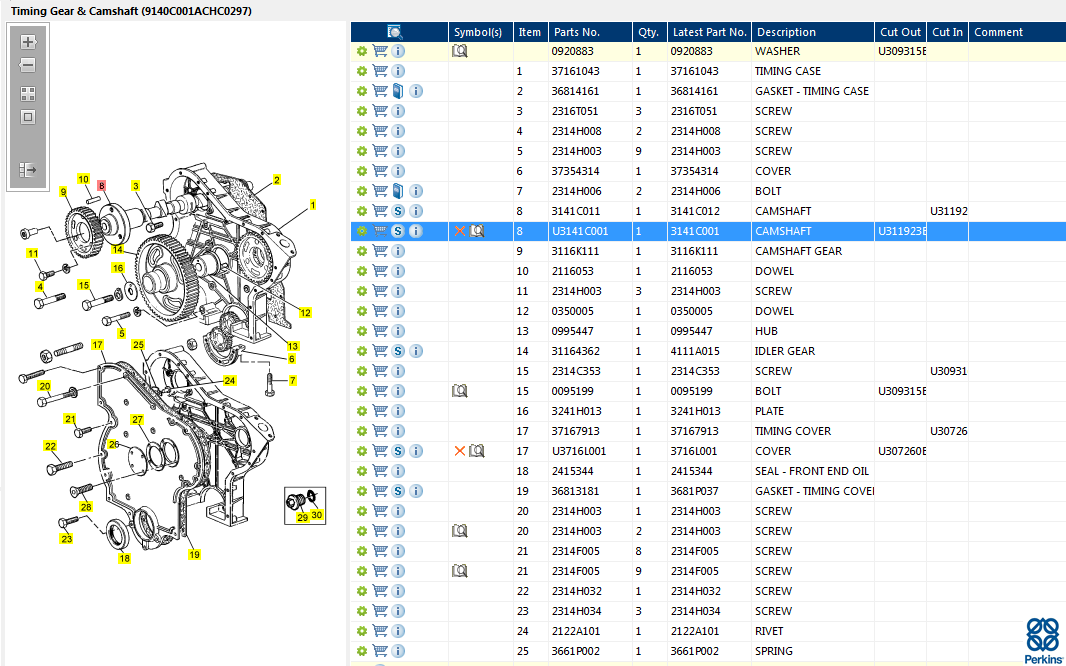This screenshot has width=1066, height=666.
Task: Click the list-arrow icon in diagram toolbar
Action: [28, 171]
